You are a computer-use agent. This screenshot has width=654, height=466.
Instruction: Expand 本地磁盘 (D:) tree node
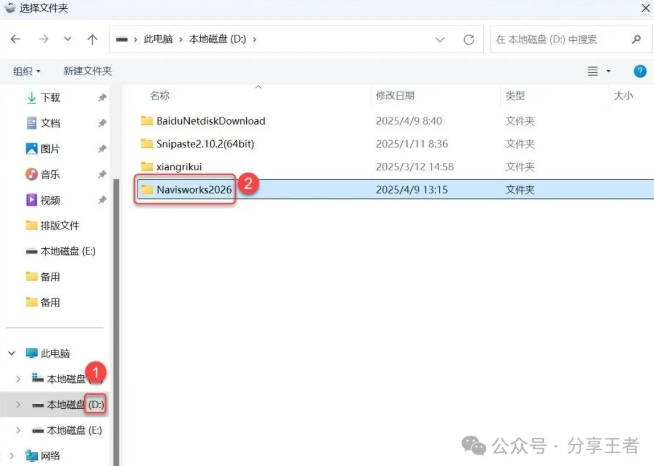coord(18,404)
